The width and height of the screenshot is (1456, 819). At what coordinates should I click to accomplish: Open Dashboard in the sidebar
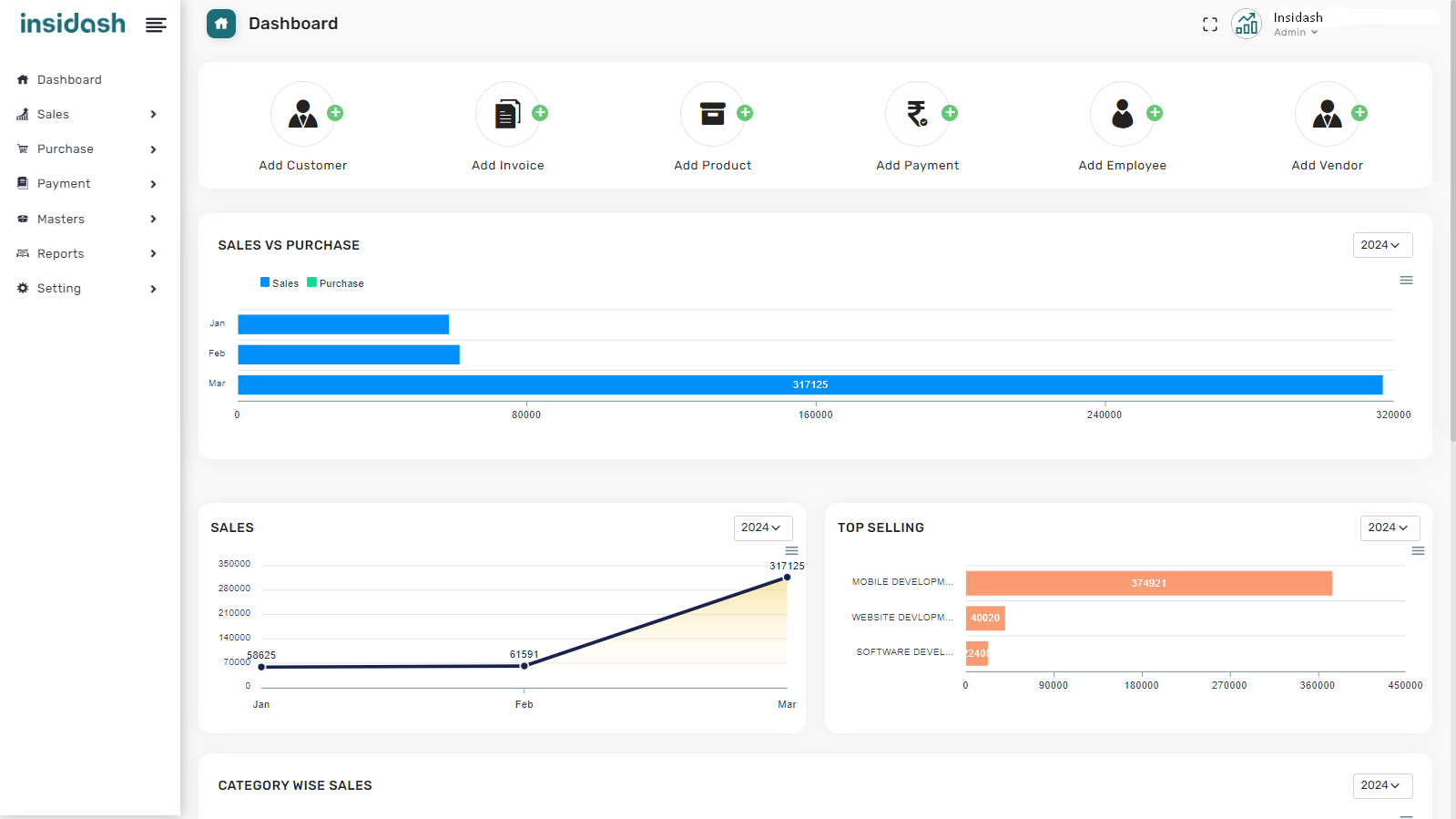click(69, 79)
